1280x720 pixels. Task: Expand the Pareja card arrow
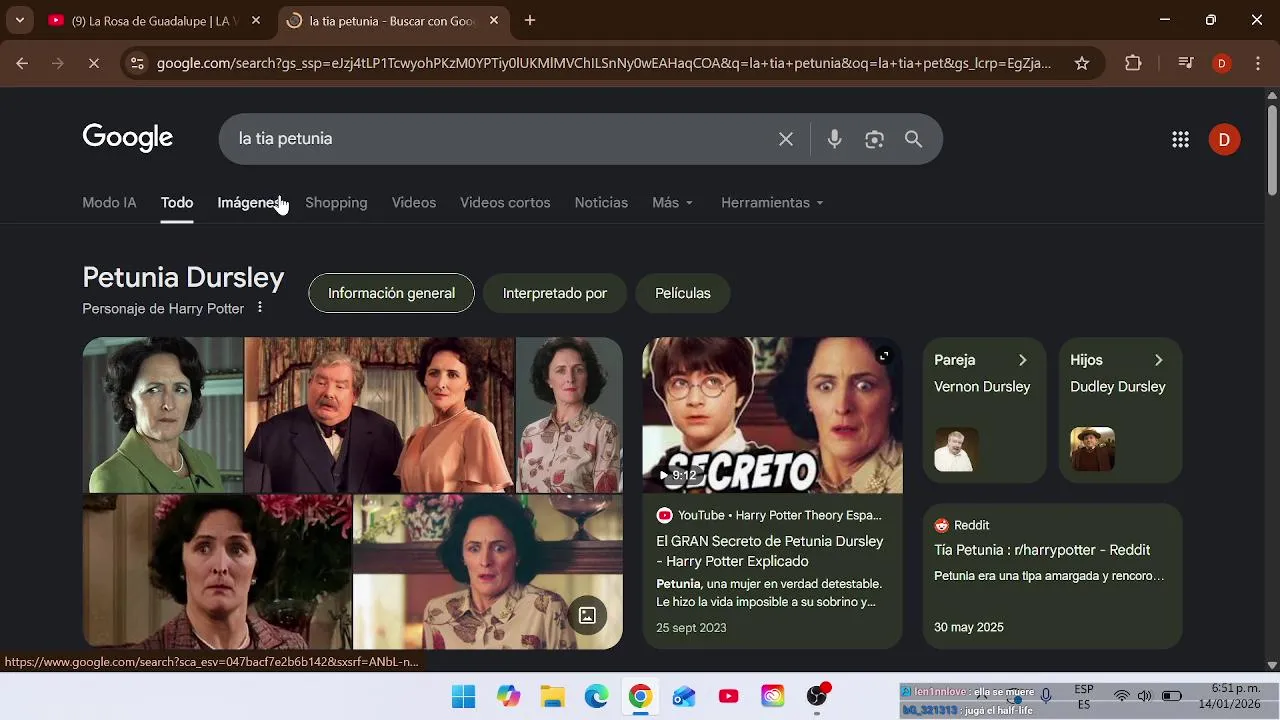[1022, 360]
